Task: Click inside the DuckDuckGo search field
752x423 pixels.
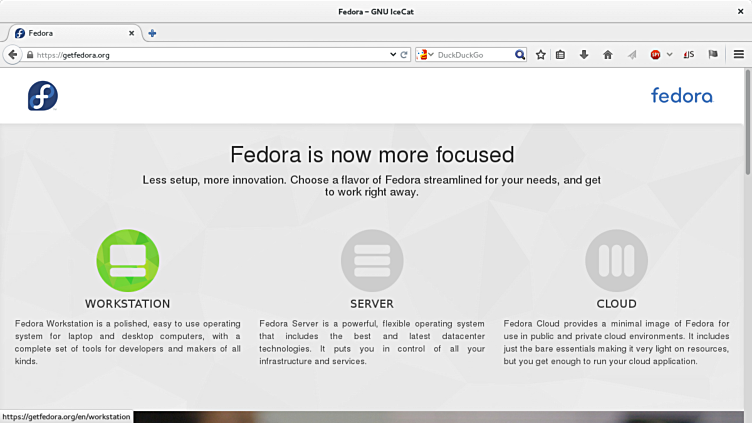Action: click(x=475, y=55)
